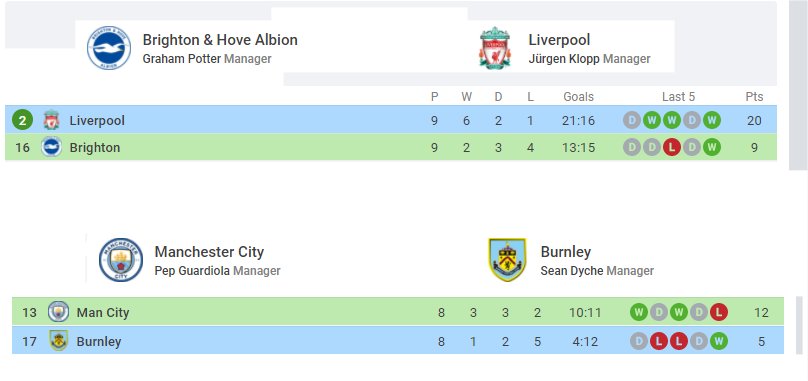Click the Pts column header
The image size is (808, 381).
click(x=754, y=96)
